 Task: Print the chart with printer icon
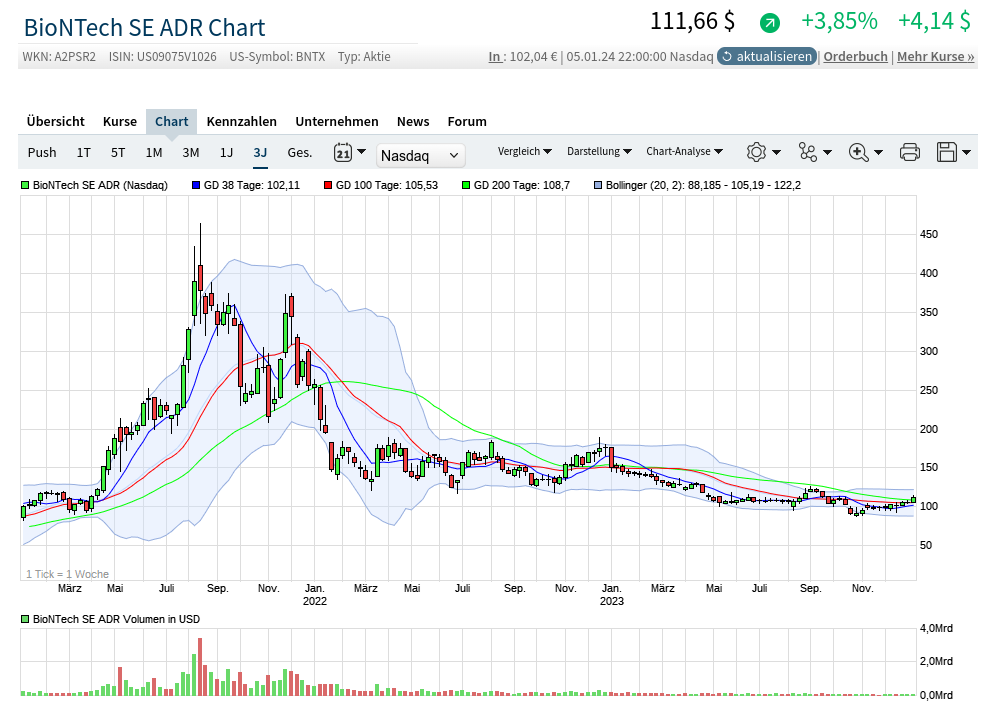[909, 152]
